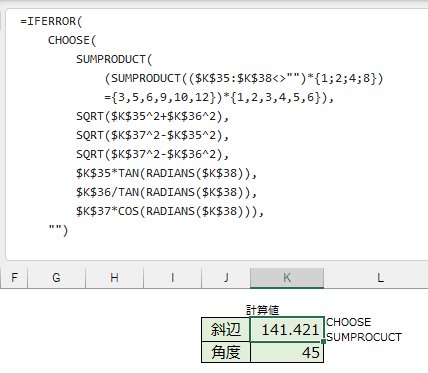428x373 pixels.
Task: Click SQRT($K$37^2-$K$36^2) line in formula
Action: point(152,154)
